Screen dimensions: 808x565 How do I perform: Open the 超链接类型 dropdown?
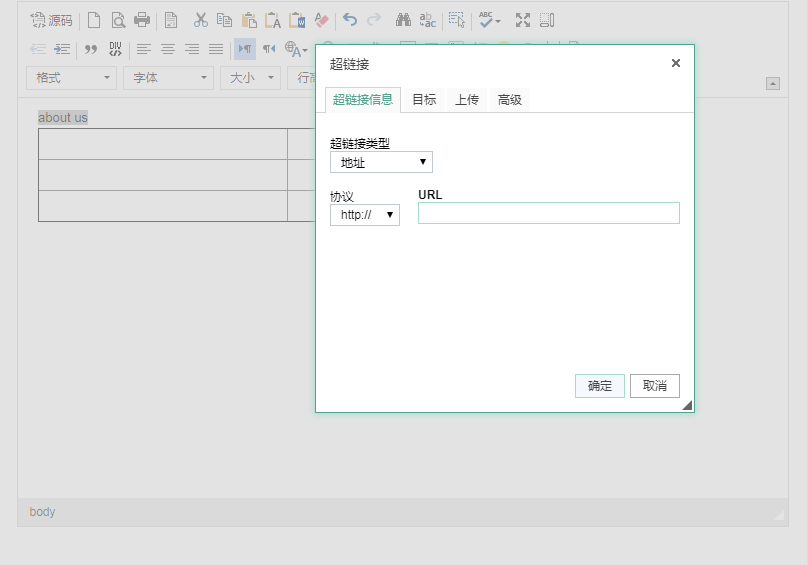381,162
